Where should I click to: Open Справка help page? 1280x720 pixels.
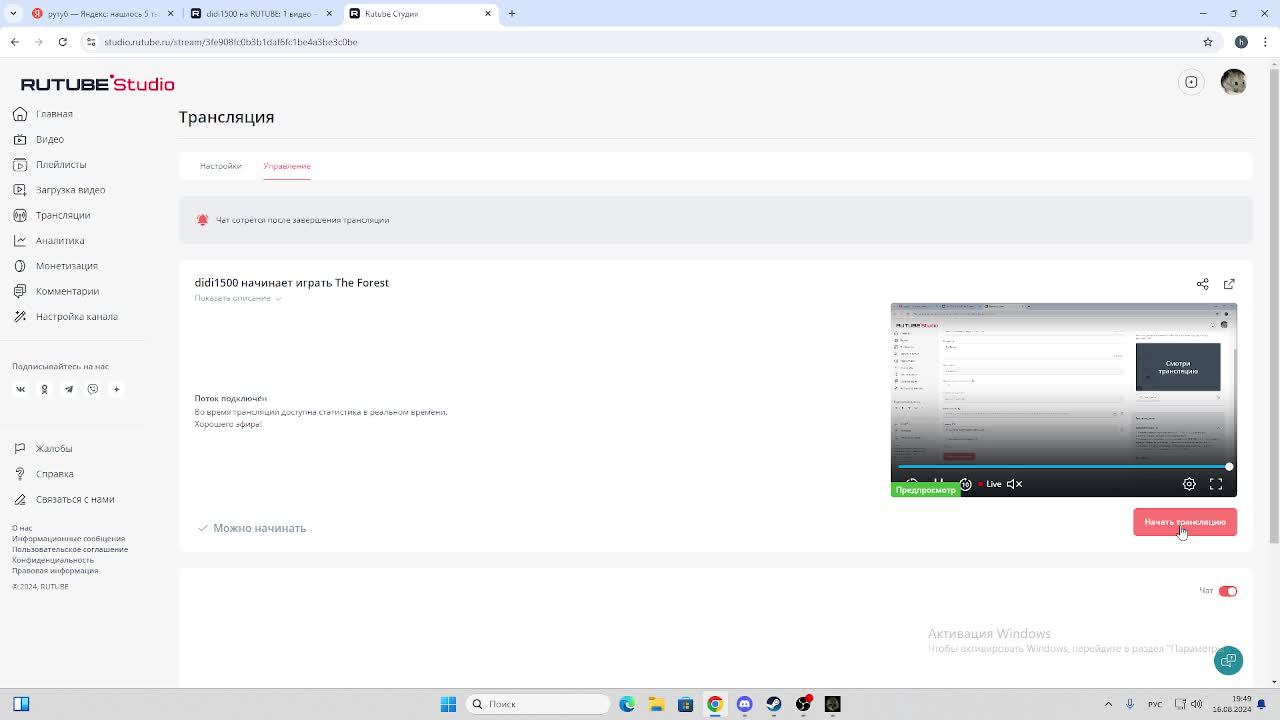pyautogui.click(x=43, y=474)
